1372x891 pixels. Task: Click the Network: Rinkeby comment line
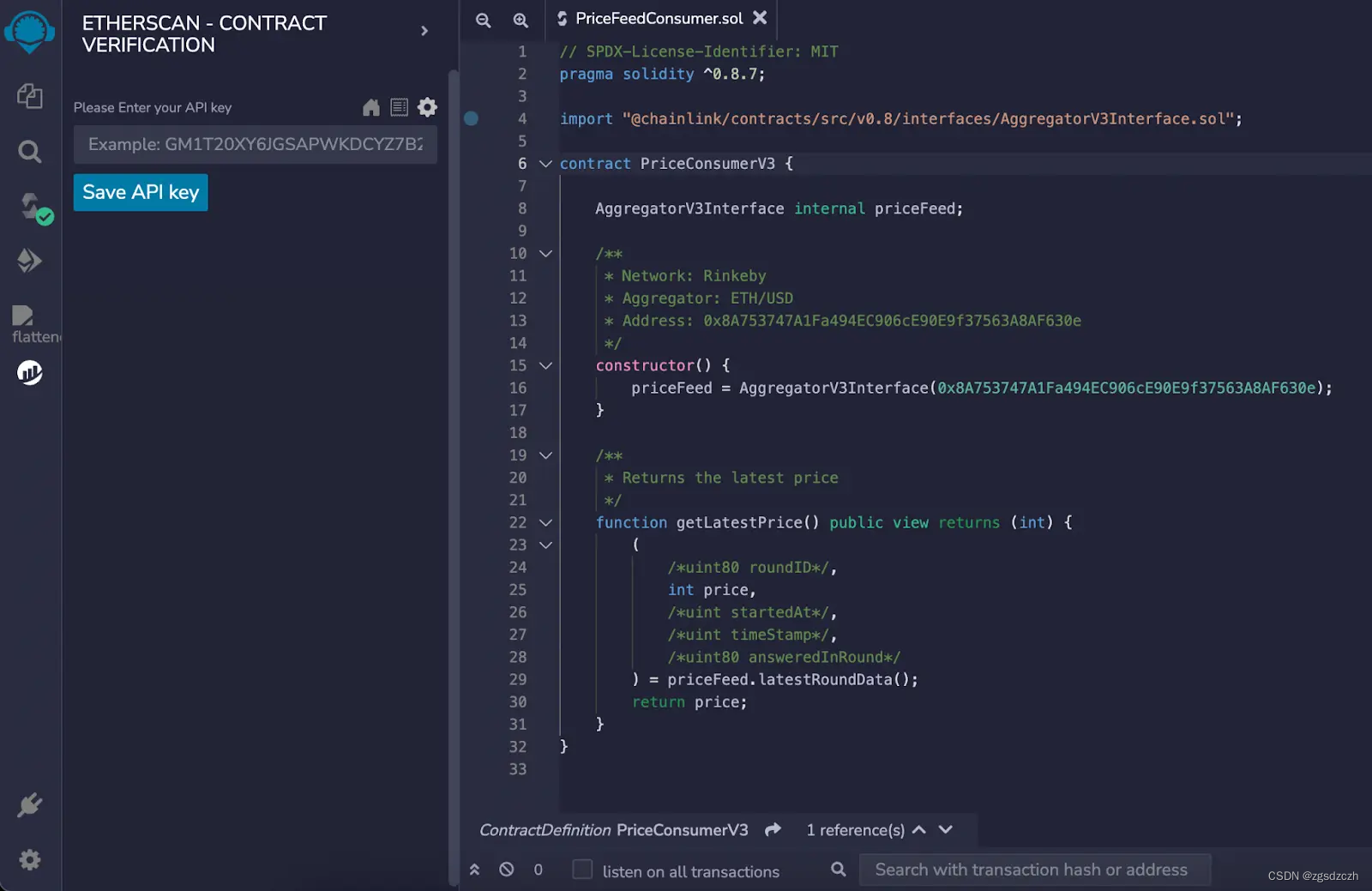685,276
